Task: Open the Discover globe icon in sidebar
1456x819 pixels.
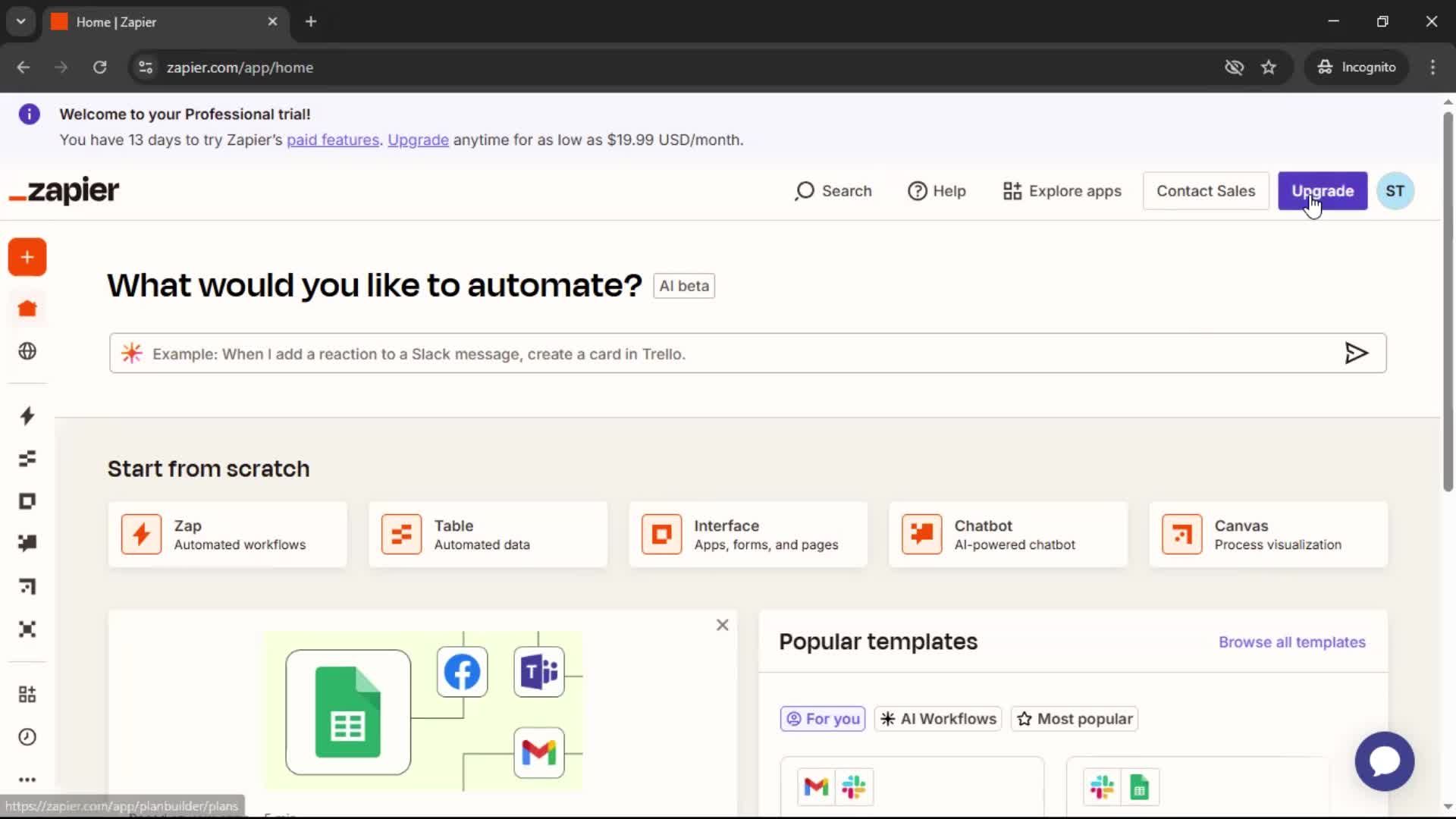Action: click(27, 351)
